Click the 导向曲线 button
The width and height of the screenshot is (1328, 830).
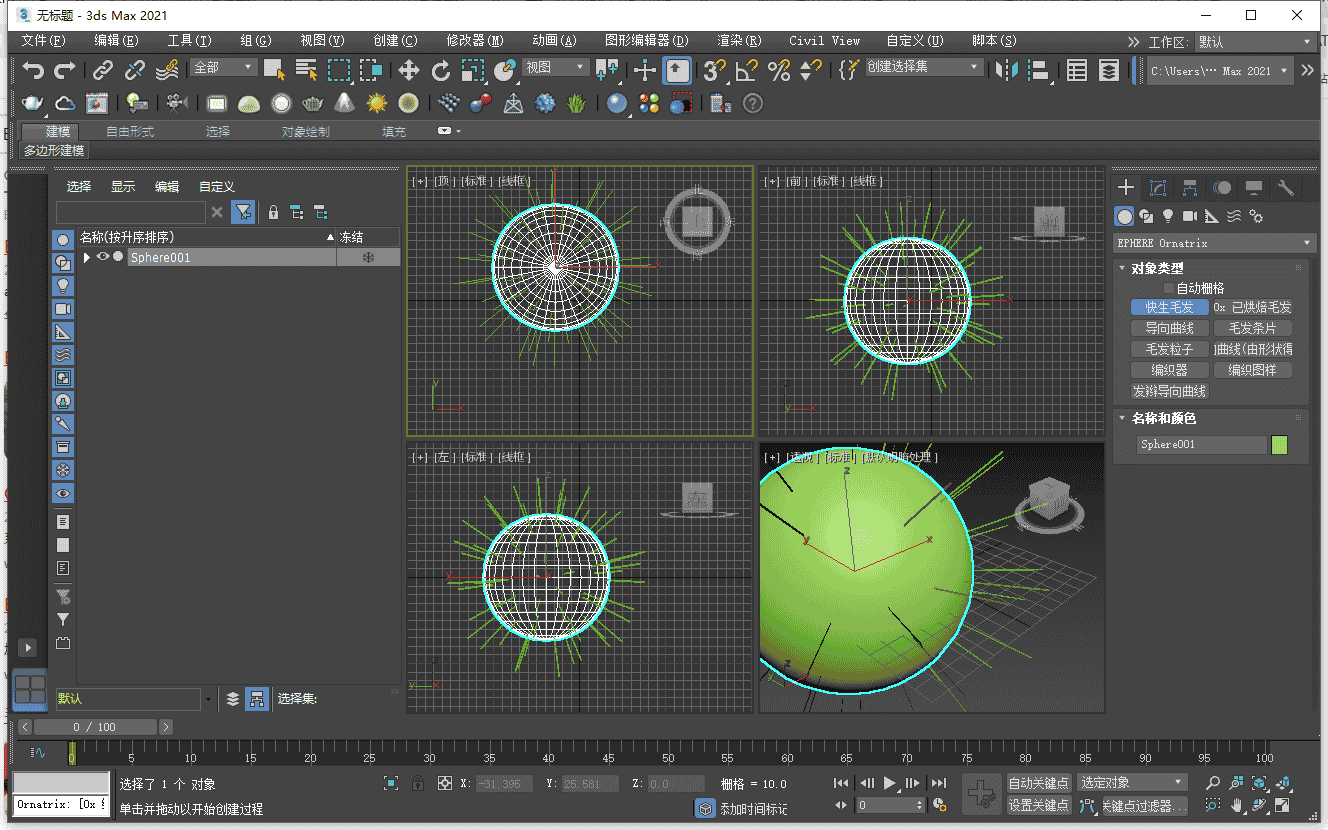click(1169, 327)
